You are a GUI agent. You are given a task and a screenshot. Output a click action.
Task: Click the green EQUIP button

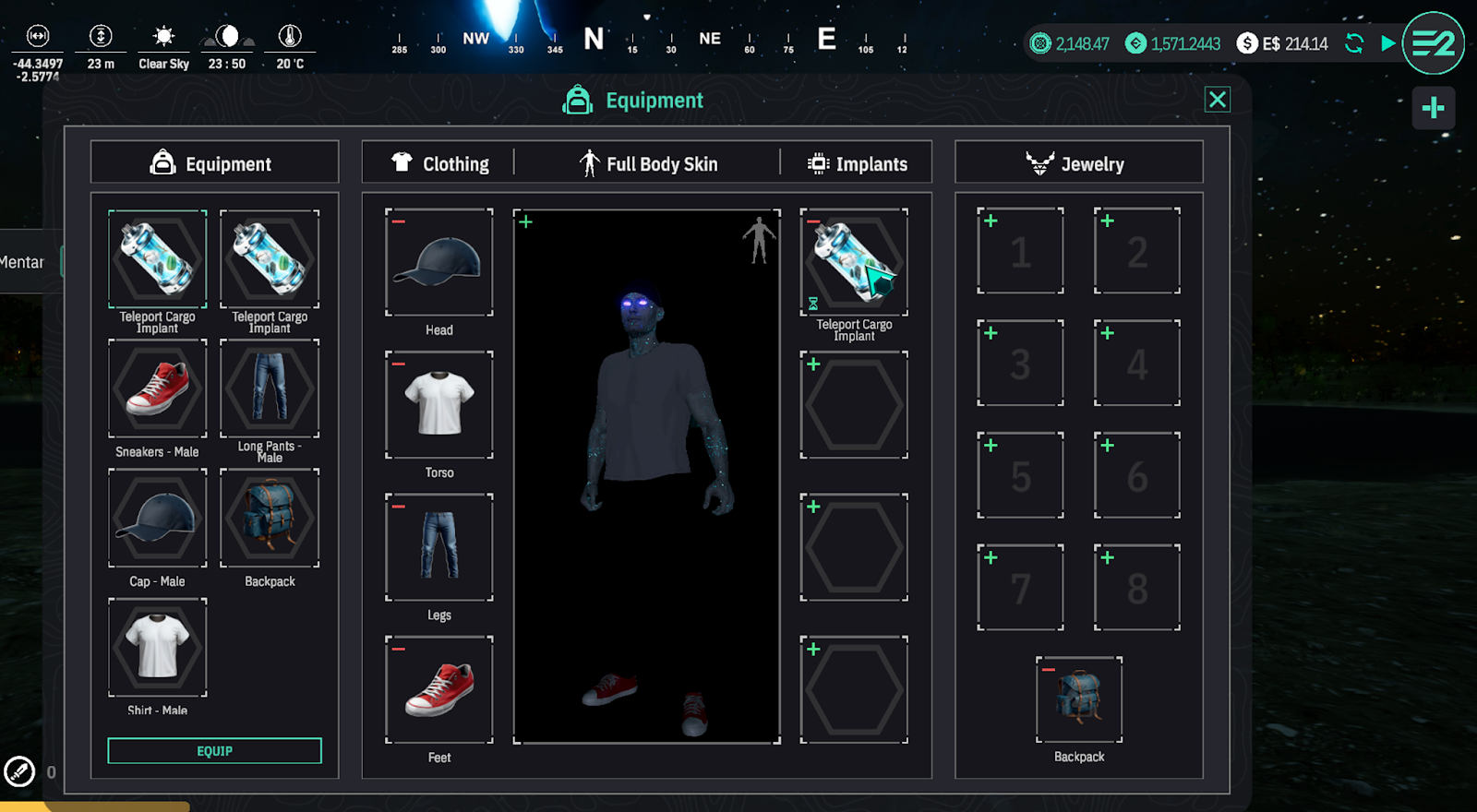[214, 751]
